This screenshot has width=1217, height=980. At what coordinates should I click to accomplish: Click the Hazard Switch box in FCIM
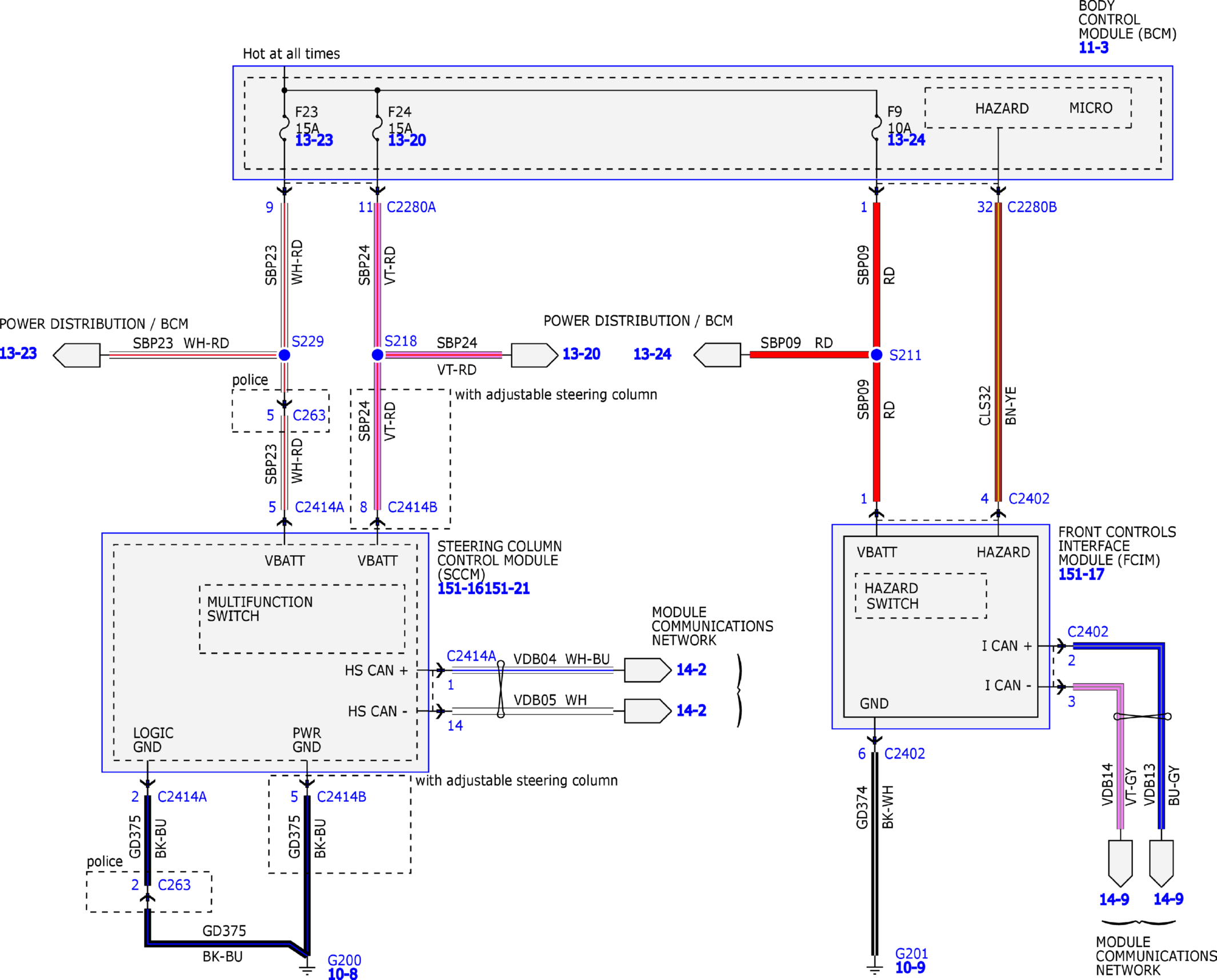921,596
